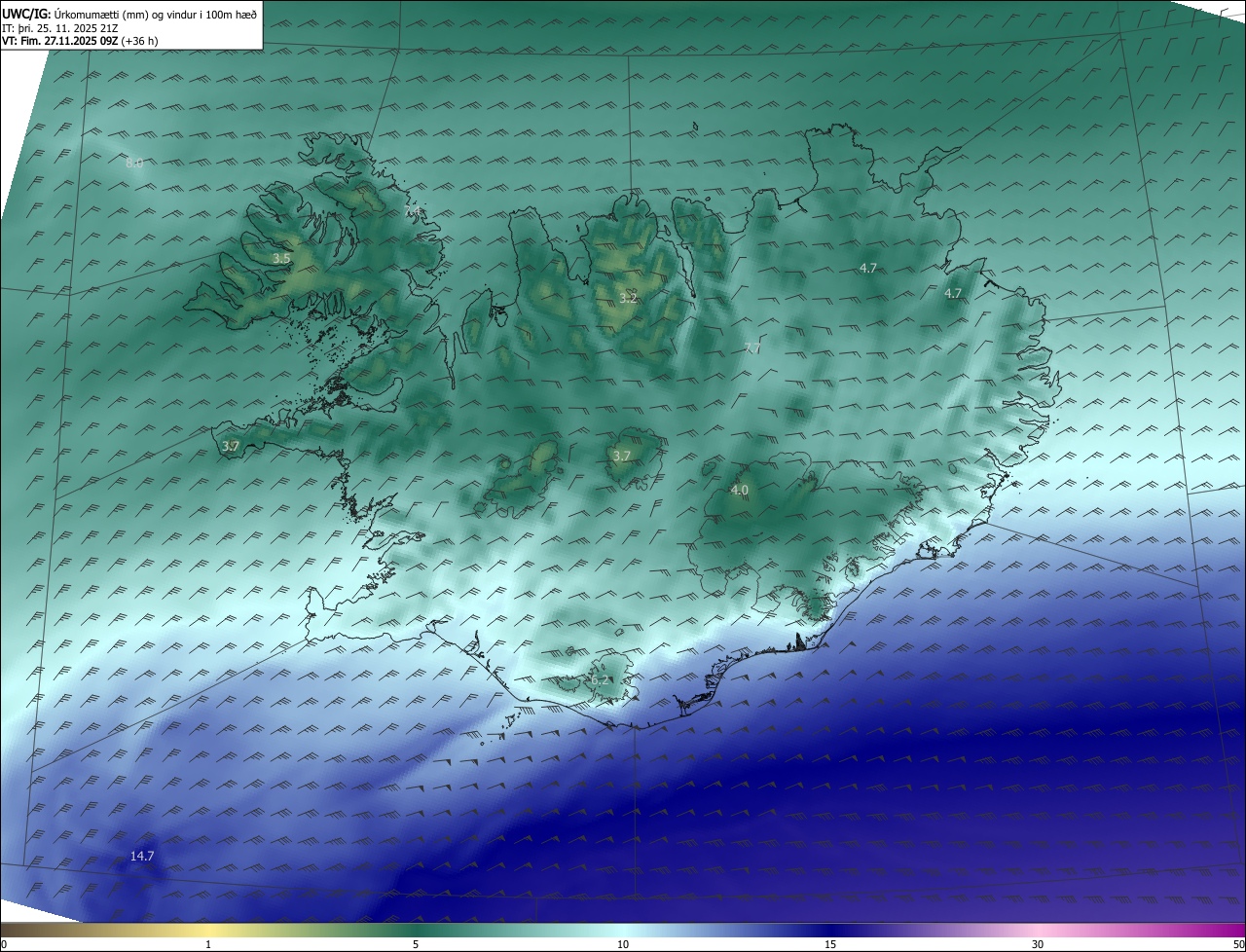This screenshot has height=952, width=1246.
Task: Click the 7.4 value label
Action: click(x=413, y=209)
